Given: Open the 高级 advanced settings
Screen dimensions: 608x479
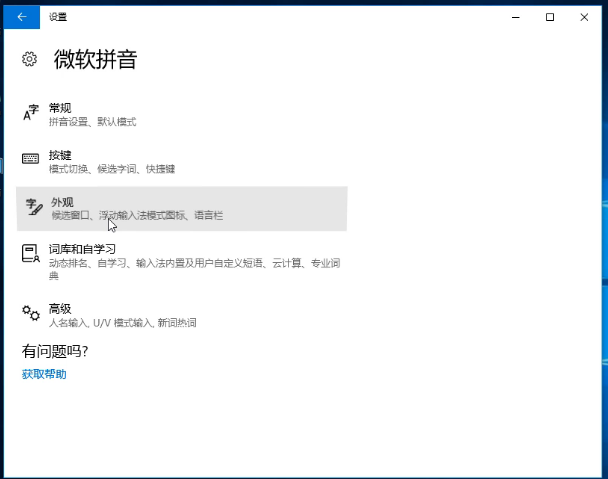Looking at the screenshot, I should pos(181,315).
